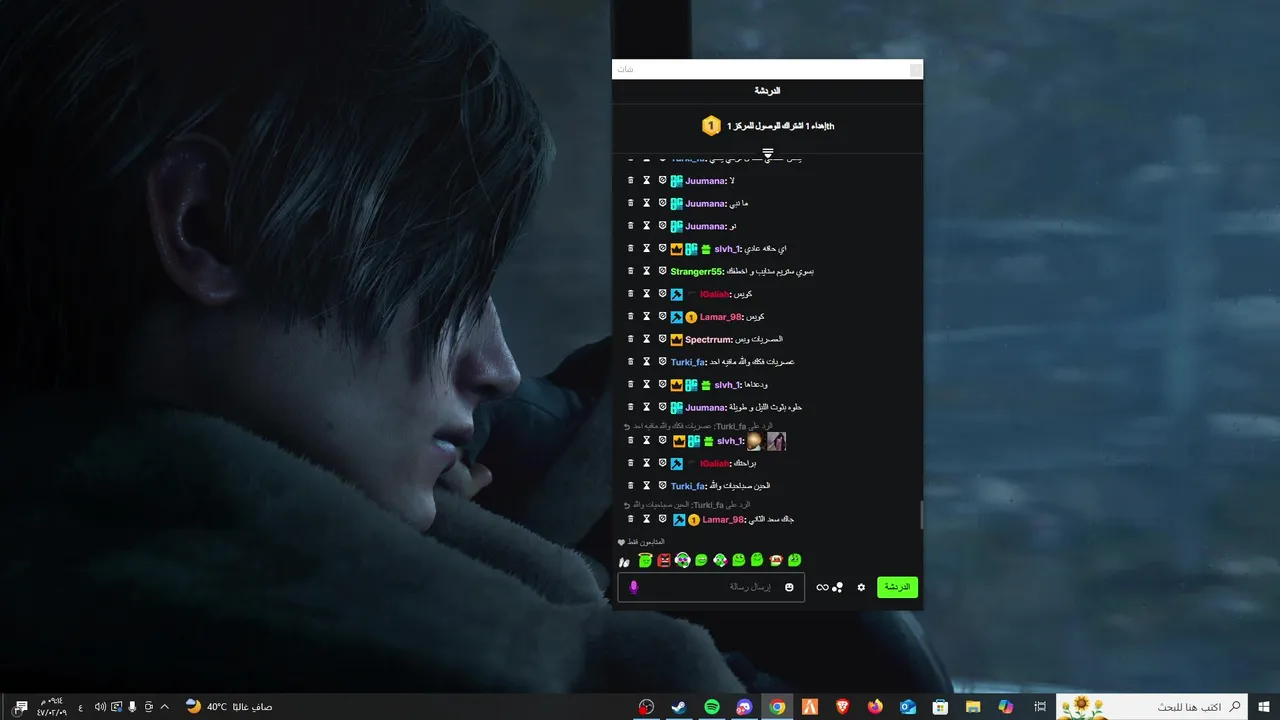The image size is (1280, 720).
Task: Open Brave browser from the taskbar
Action: pyautogui.click(x=843, y=707)
